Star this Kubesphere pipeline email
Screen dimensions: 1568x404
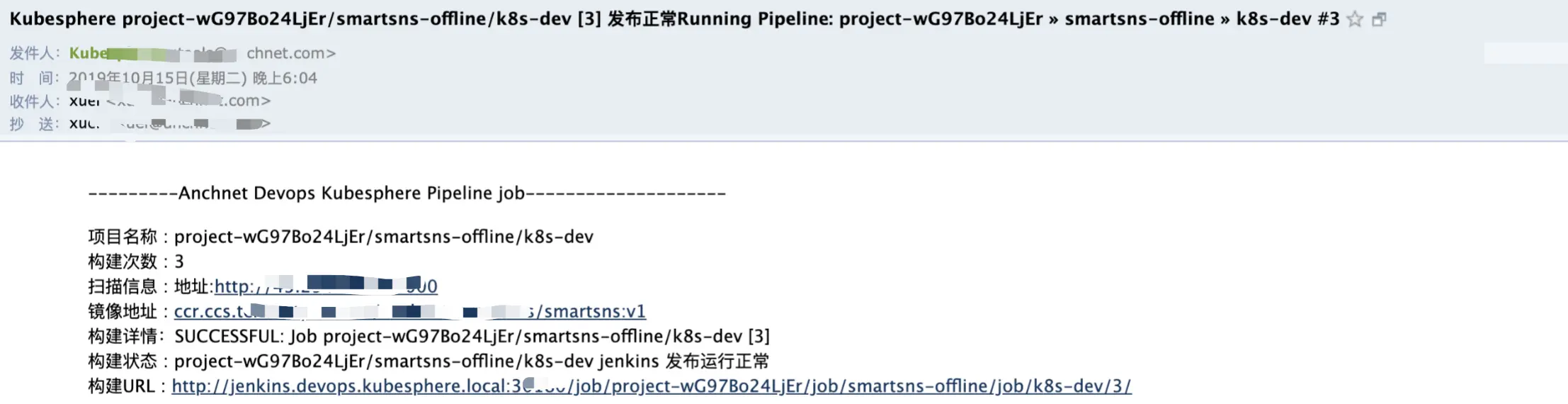[1354, 19]
